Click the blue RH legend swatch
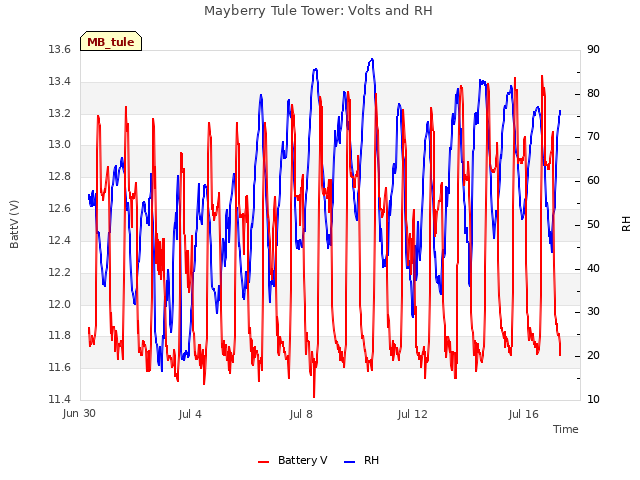This screenshot has height=480, width=640. point(350,462)
